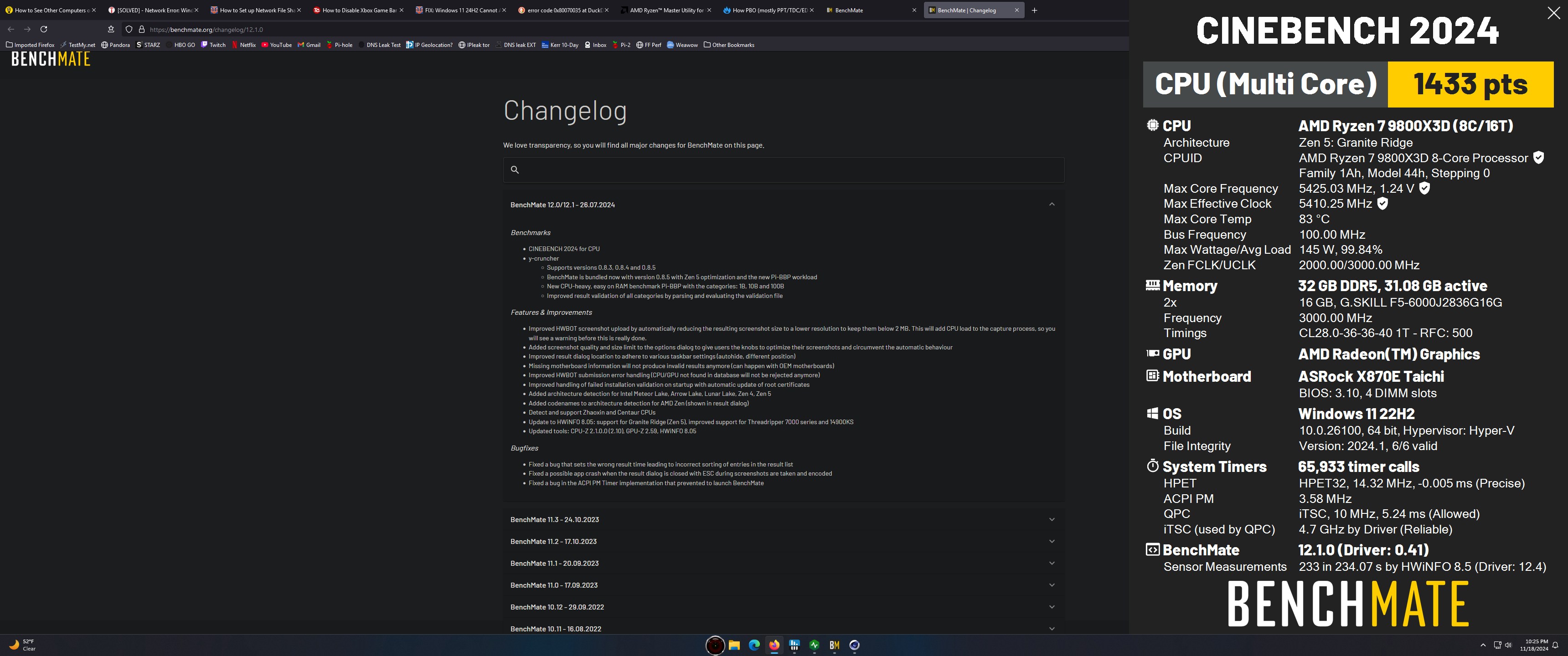Viewport: 1568px width, 656px height.
Task: Switch to 'How to Disable Xbox Game Bar' tab
Action: point(358,10)
